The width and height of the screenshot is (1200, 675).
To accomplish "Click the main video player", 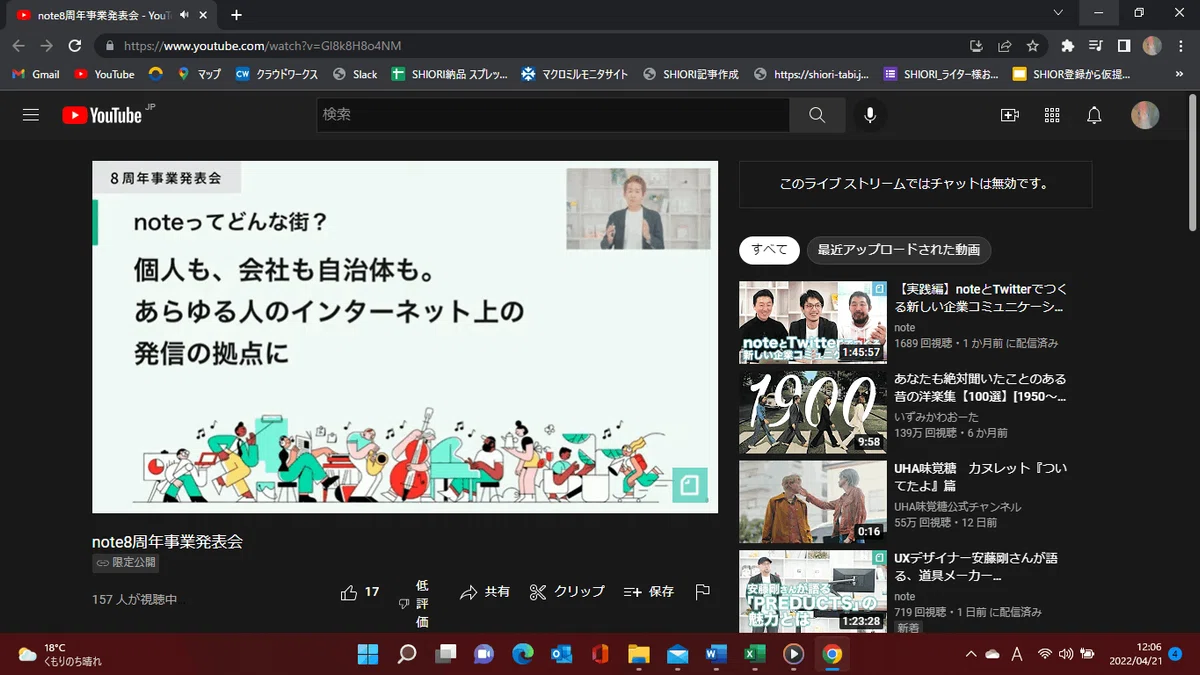I will click(x=405, y=337).
